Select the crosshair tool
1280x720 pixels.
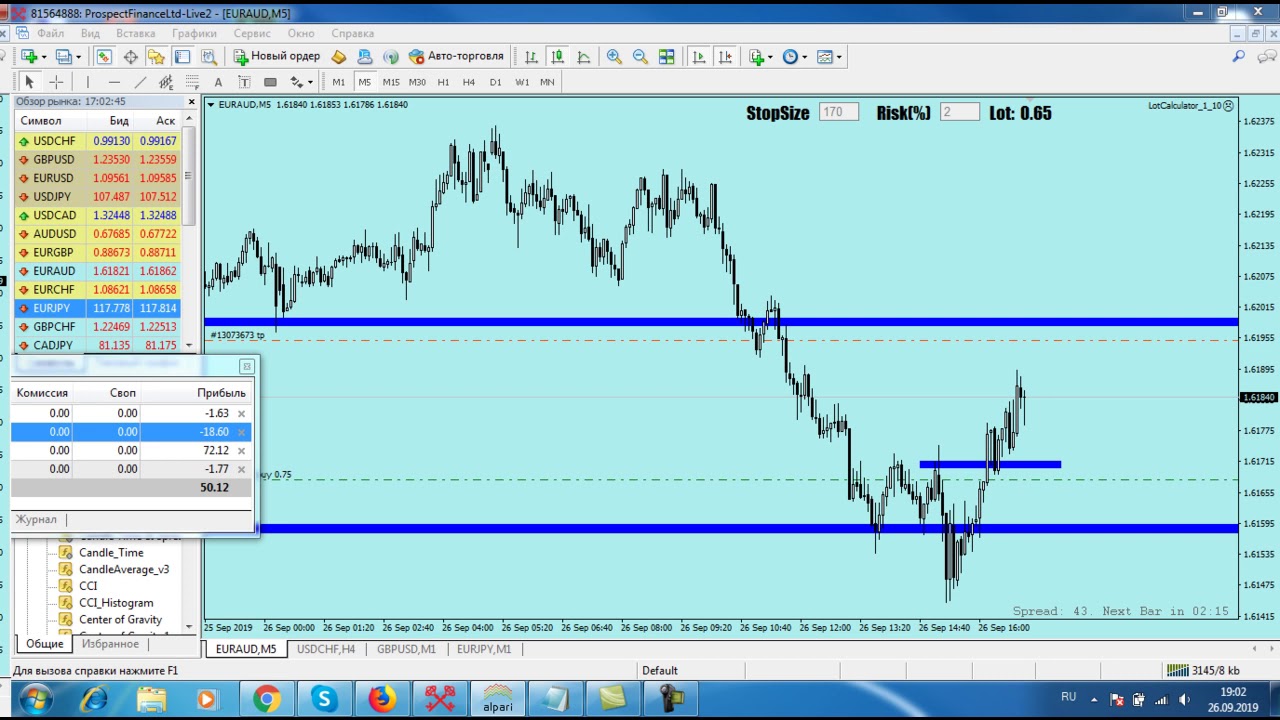click(x=56, y=82)
